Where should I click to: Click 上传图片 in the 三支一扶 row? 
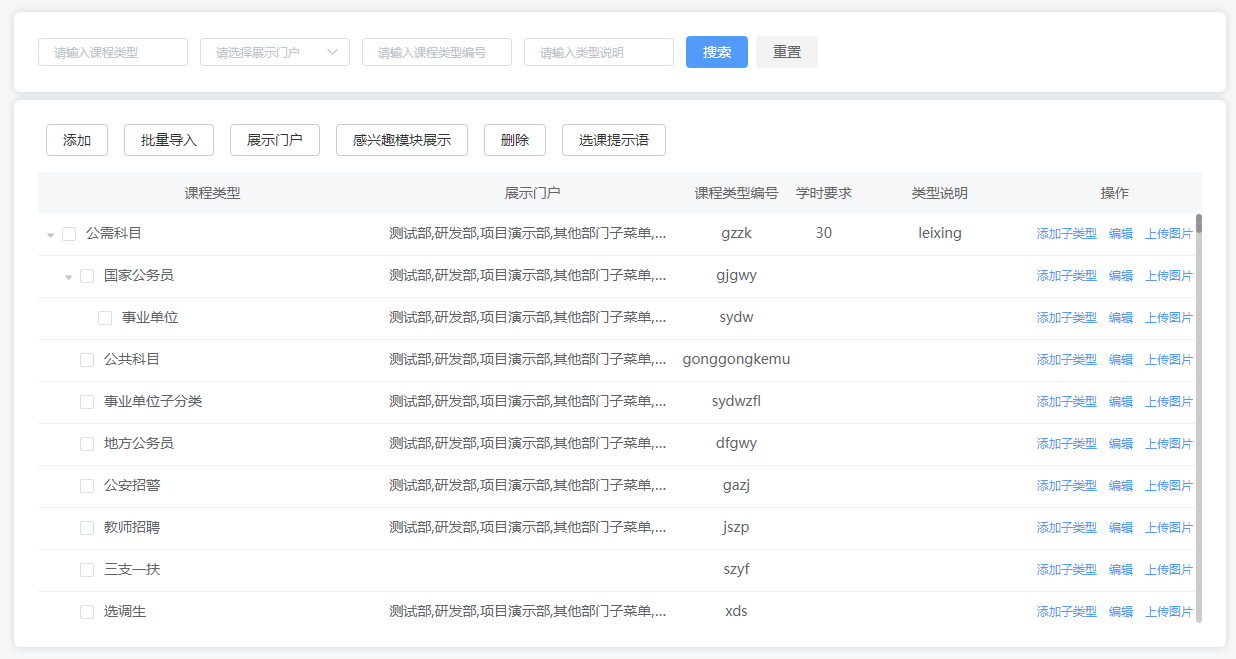tap(1169, 570)
